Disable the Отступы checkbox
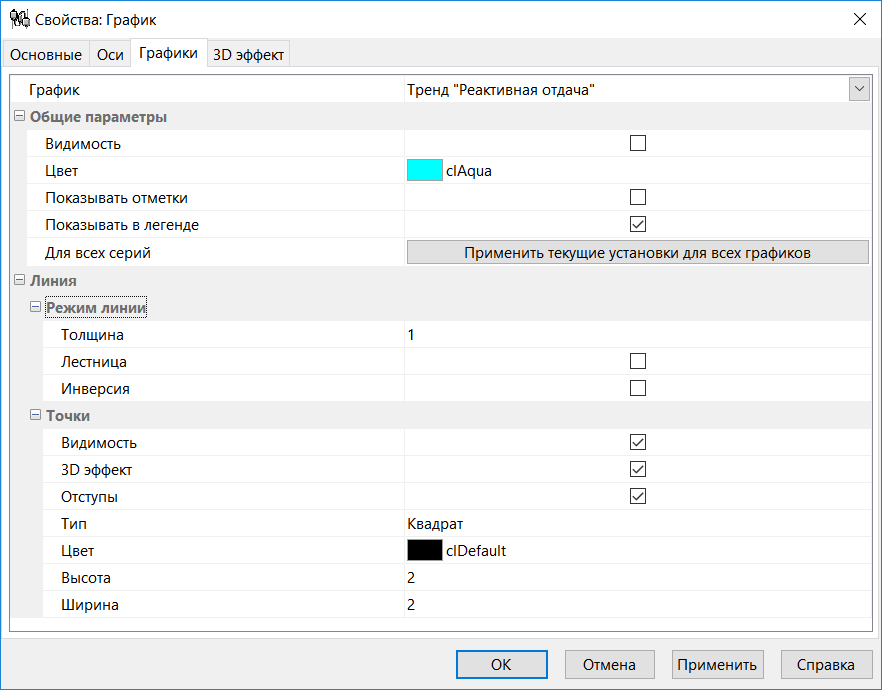Image resolution: width=882 pixels, height=690 pixels. [637, 496]
